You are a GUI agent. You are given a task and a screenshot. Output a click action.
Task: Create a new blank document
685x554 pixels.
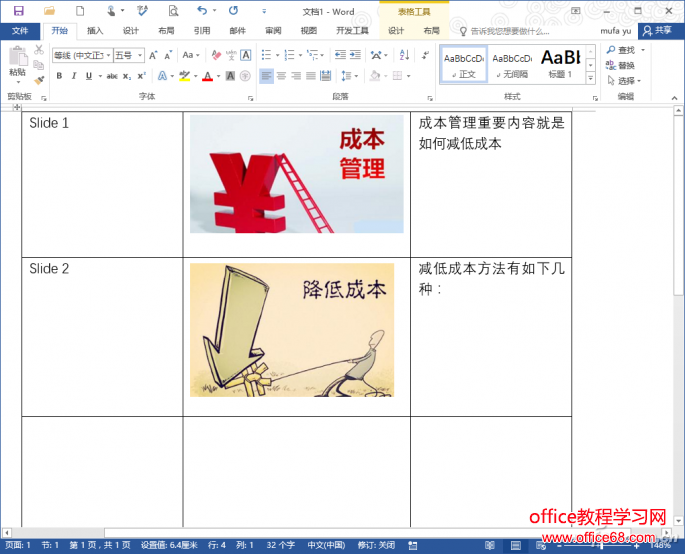click(x=80, y=10)
